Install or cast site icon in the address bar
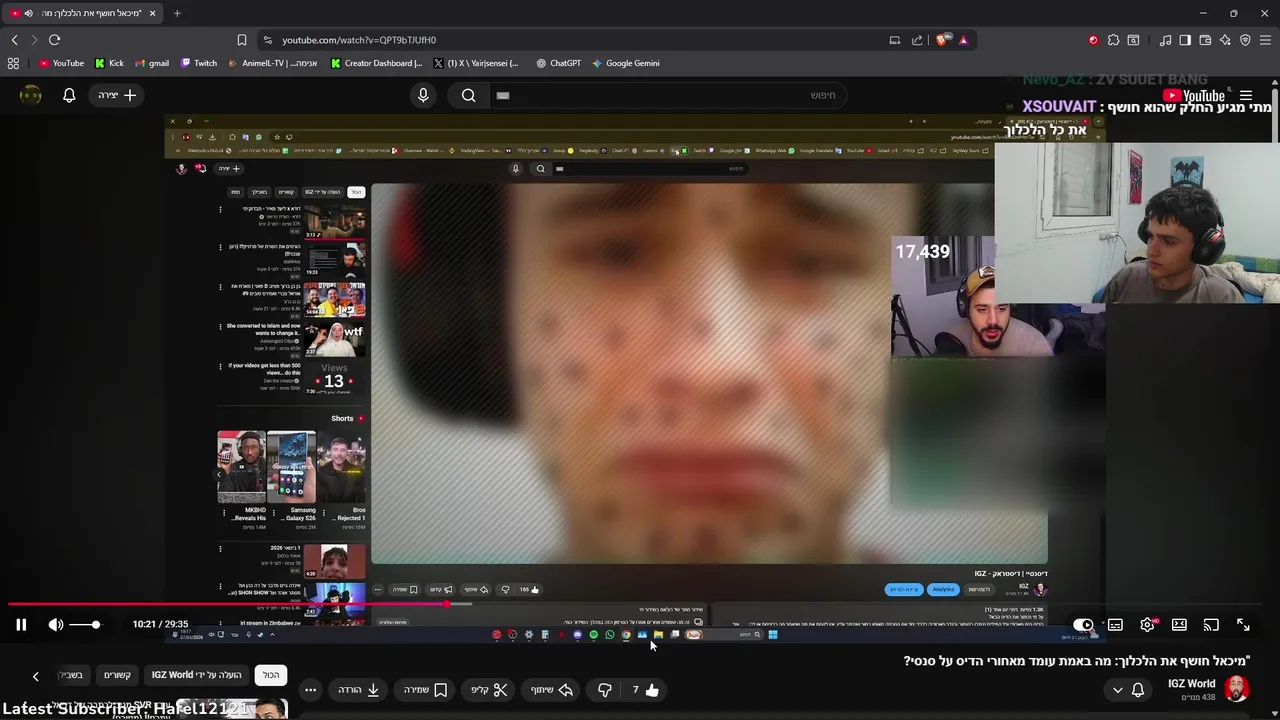This screenshot has width=1280, height=720. point(895,40)
